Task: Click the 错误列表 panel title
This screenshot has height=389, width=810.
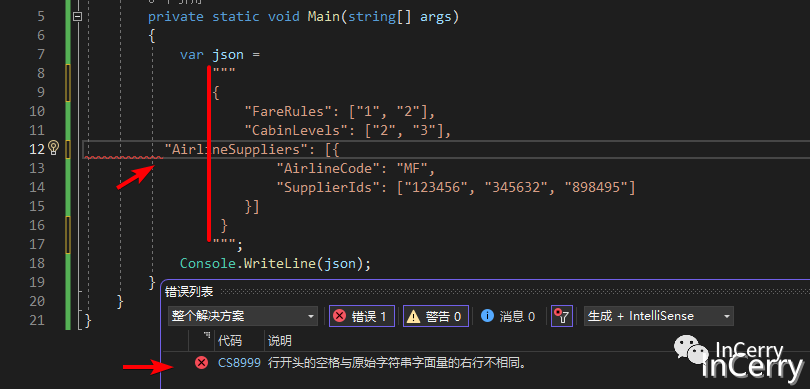Action: pyautogui.click(x=189, y=292)
